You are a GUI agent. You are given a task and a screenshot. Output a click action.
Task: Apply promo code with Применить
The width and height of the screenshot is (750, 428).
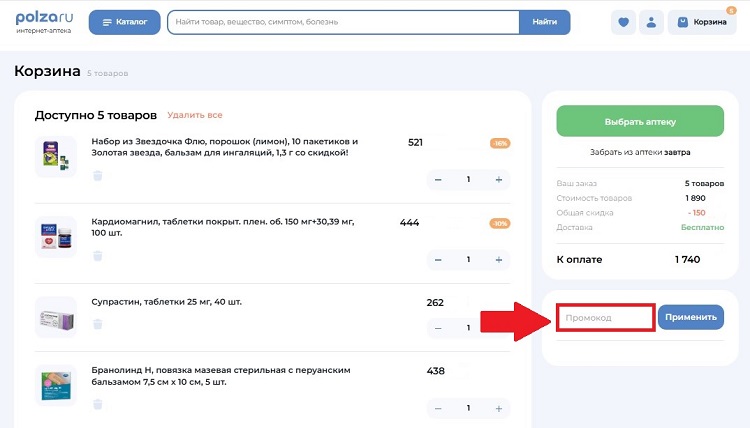pos(690,318)
